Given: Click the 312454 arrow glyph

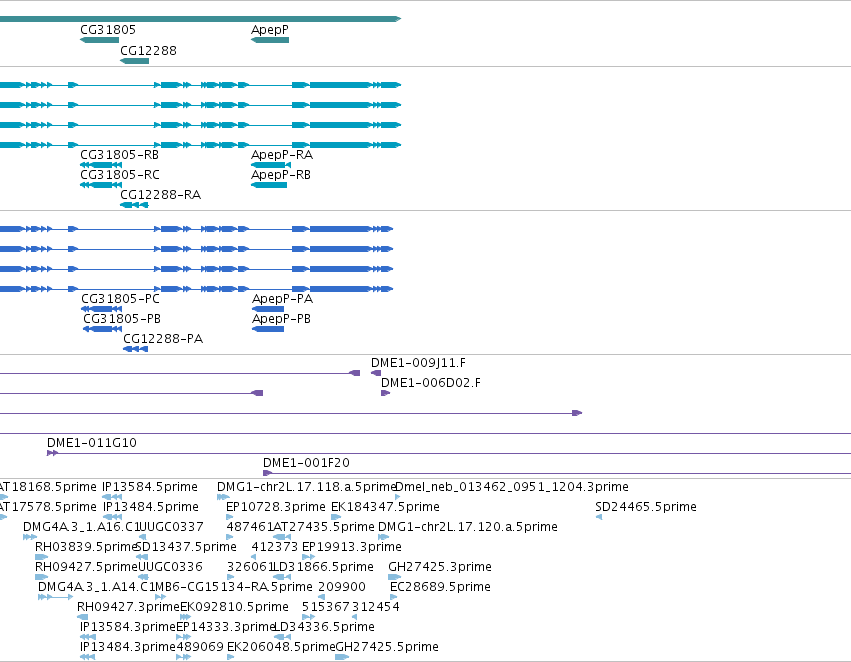Looking at the screenshot, I should 354,618.
